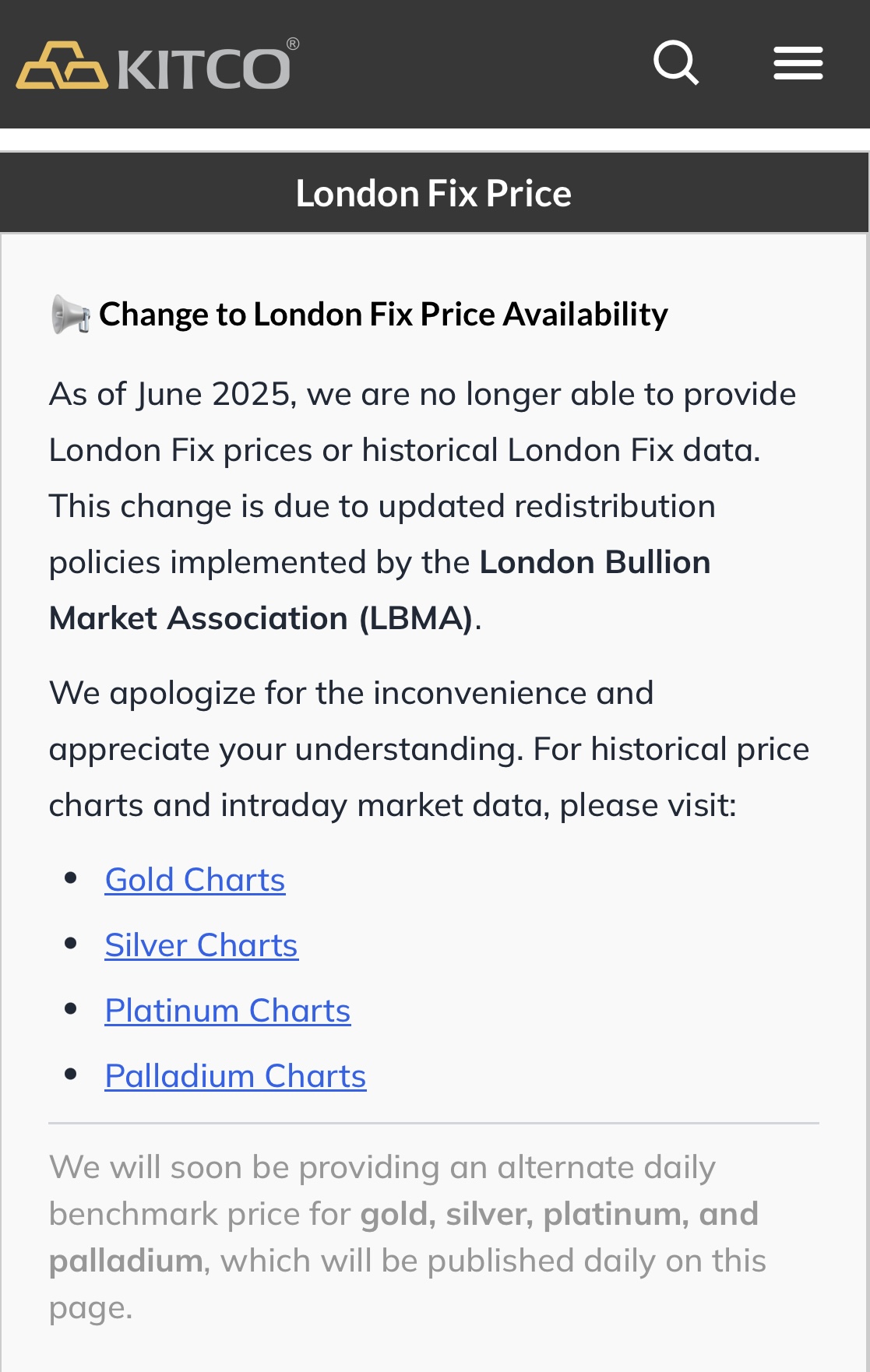Click the Kitco gold bars emblem
The image size is (870, 1372).
point(62,65)
